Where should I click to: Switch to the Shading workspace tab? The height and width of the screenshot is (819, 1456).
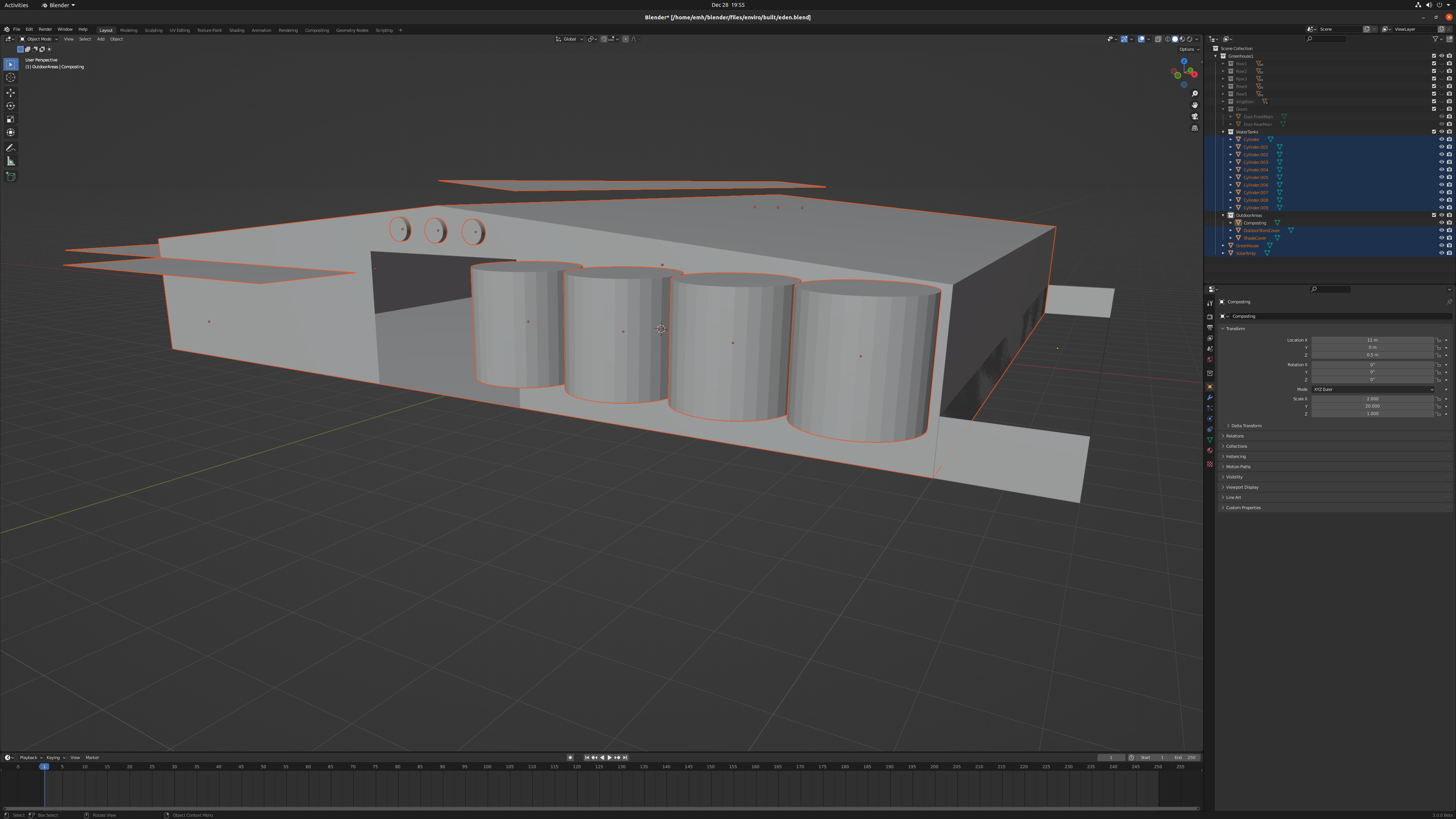[236, 30]
